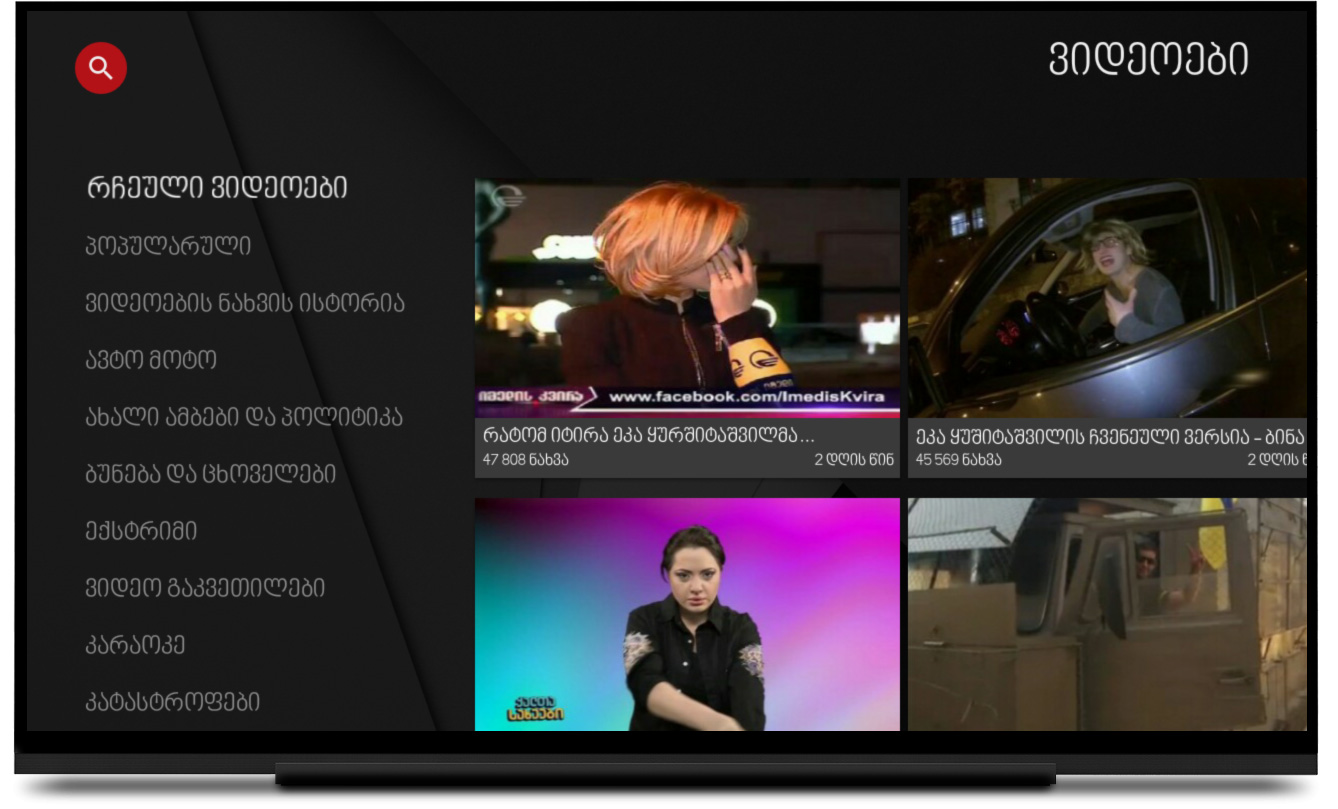Open military truck video thumbnail
The width and height of the screenshot is (1338, 809).
[1106, 614]
